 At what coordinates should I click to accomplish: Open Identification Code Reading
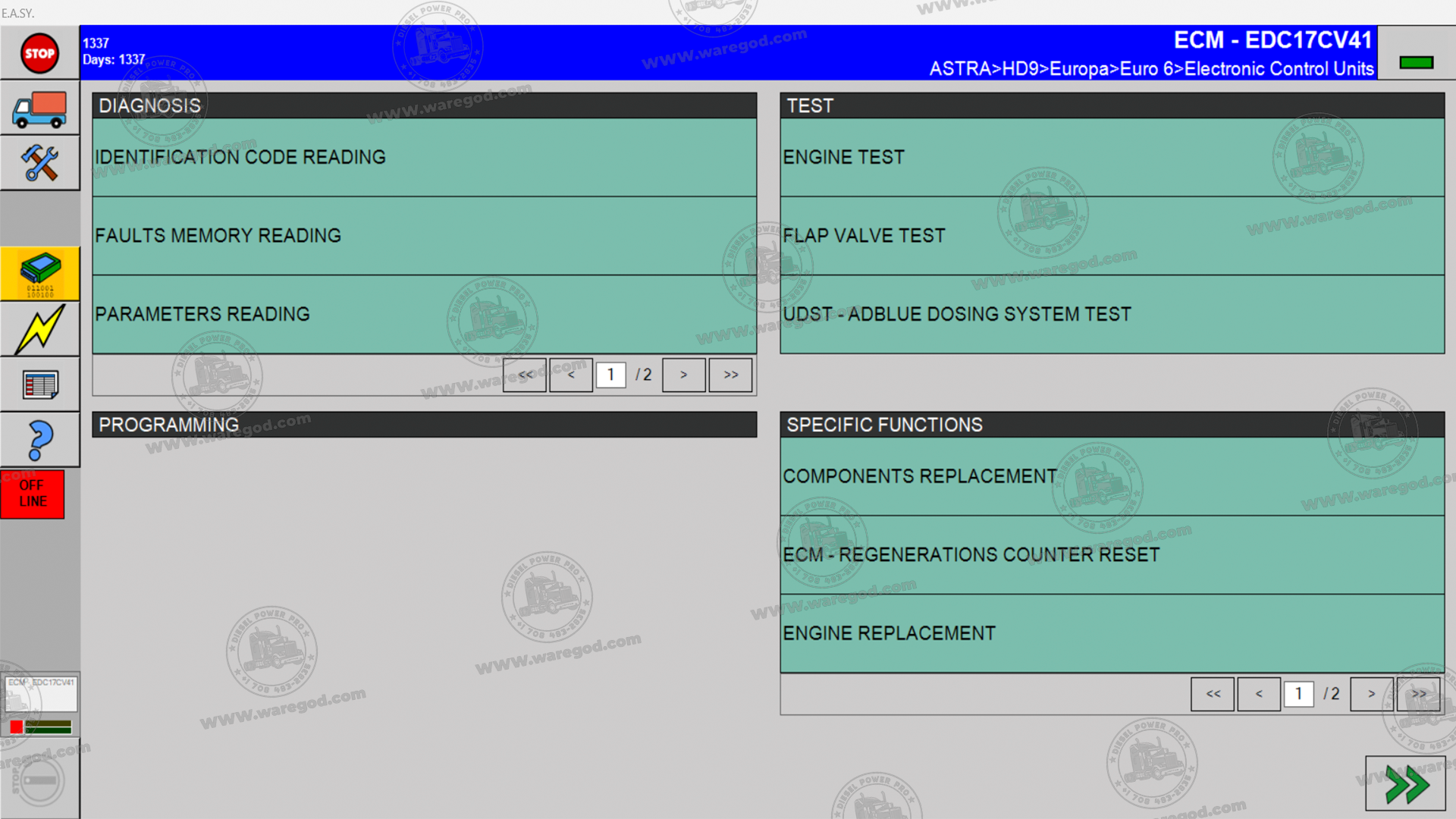click(x=425, y=157)
